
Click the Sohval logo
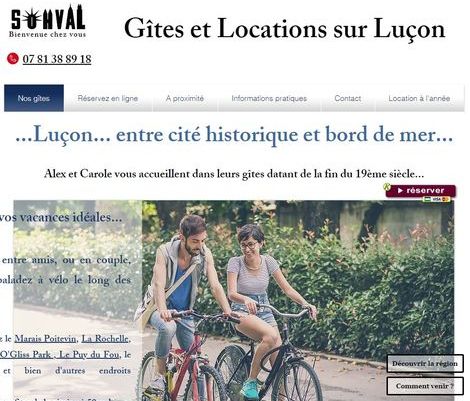47,21
